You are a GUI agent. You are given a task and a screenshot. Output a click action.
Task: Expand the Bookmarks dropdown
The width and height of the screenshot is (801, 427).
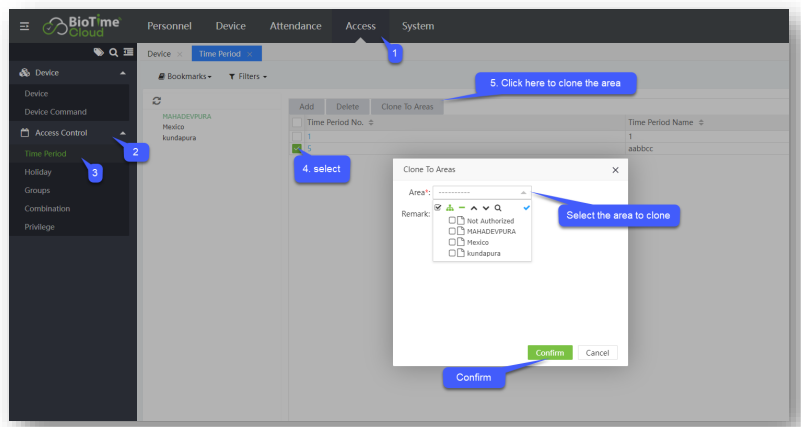[x=186, y=76]
